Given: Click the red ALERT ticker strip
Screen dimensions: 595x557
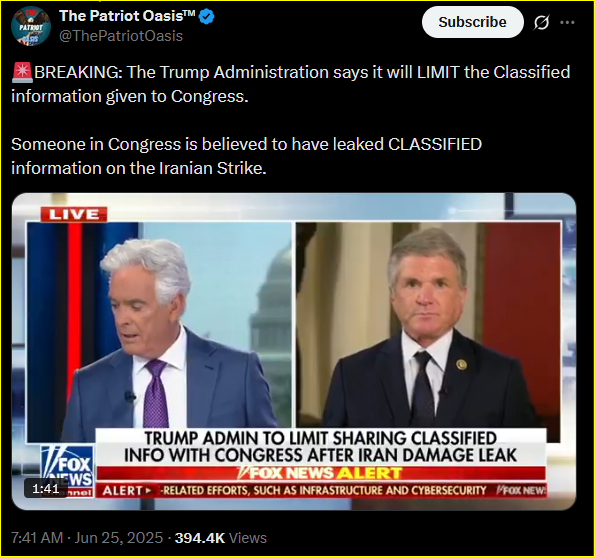Looking at the screenshot, I should point(321,490).
